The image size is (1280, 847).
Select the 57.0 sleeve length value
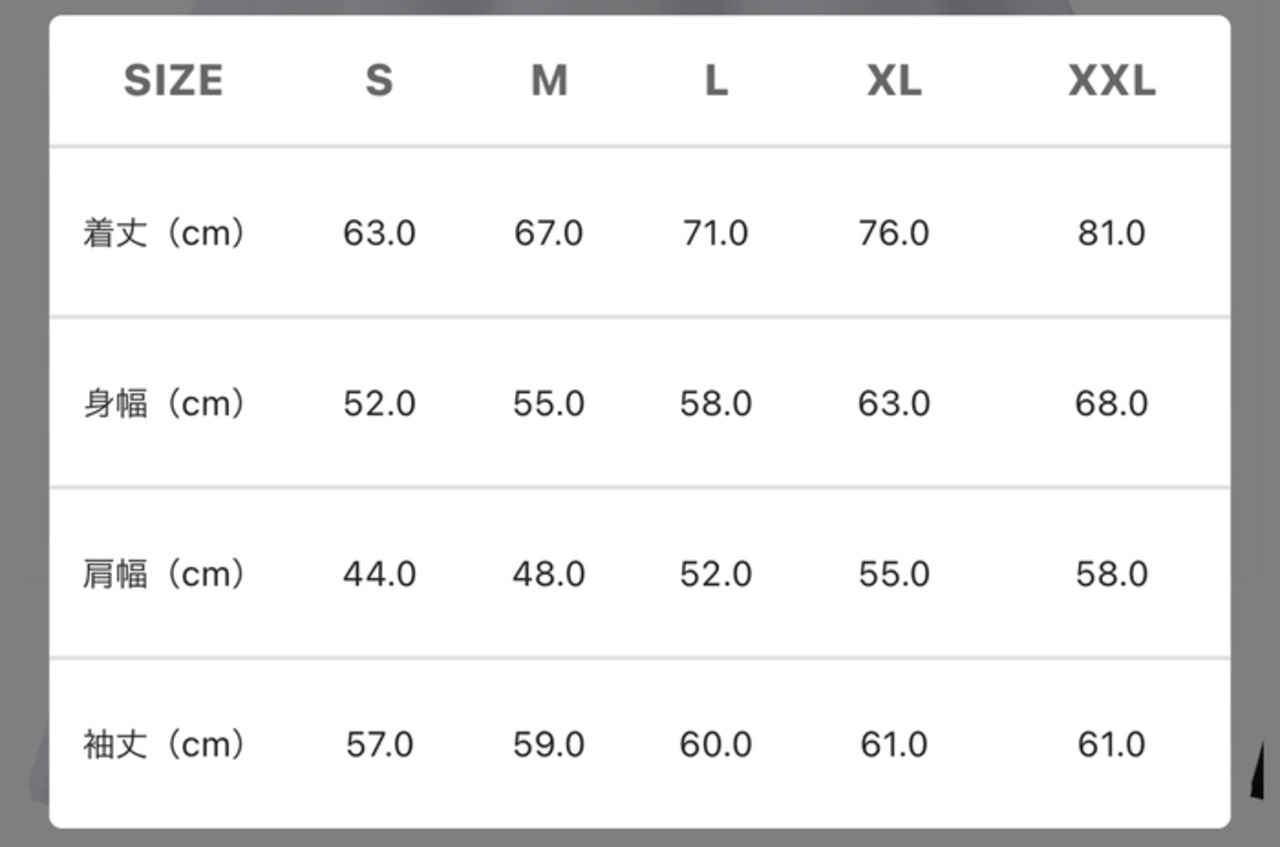click(x=379, y=745)
